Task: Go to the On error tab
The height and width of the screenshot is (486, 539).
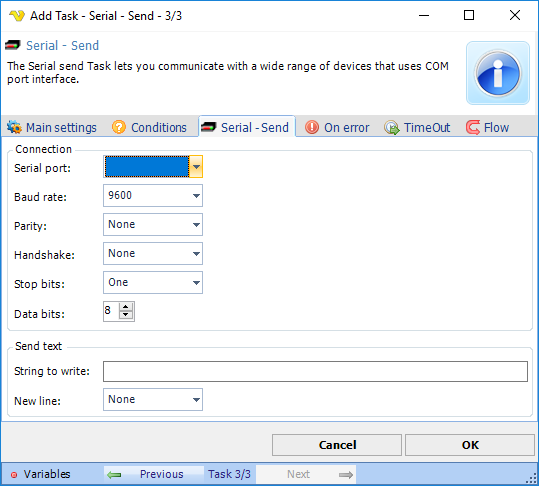Action: [x=337, y=128]
